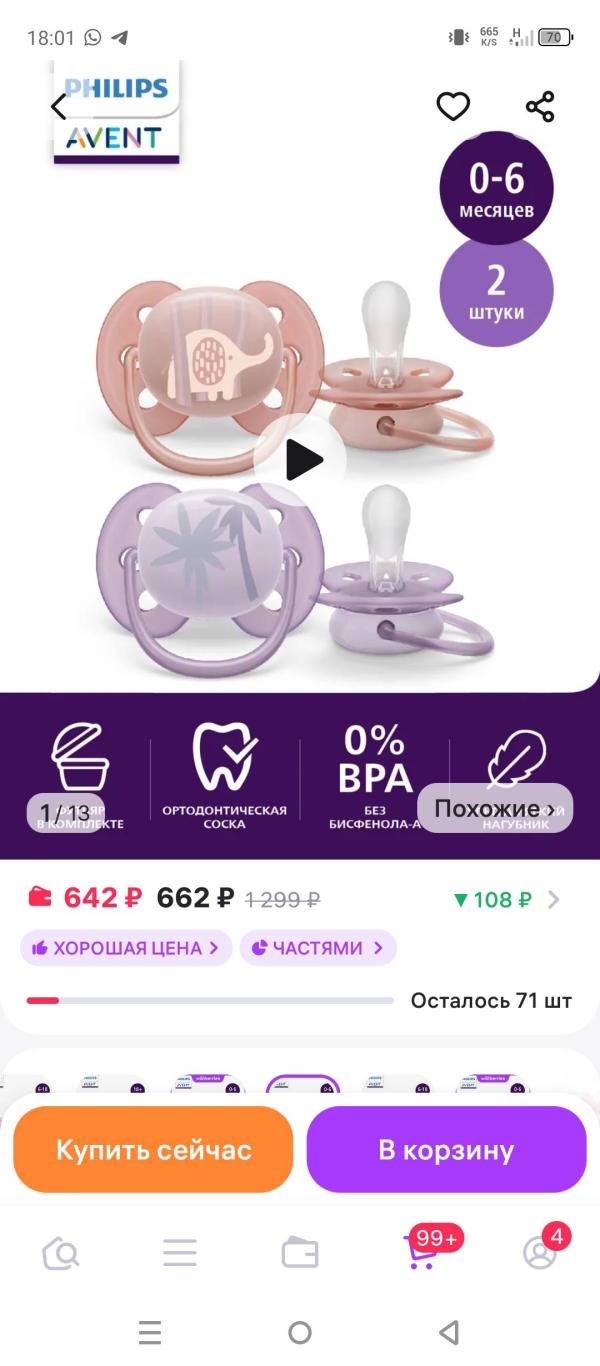Expand price drop details chevron
This screenshot has height=1366, width=600.
(x=554, y=899)
